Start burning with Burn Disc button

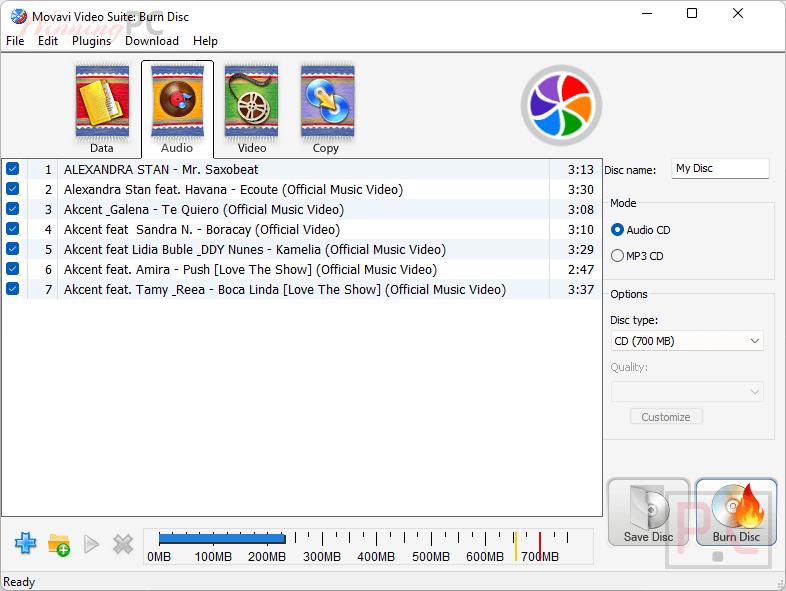click(x=736, y=512)
